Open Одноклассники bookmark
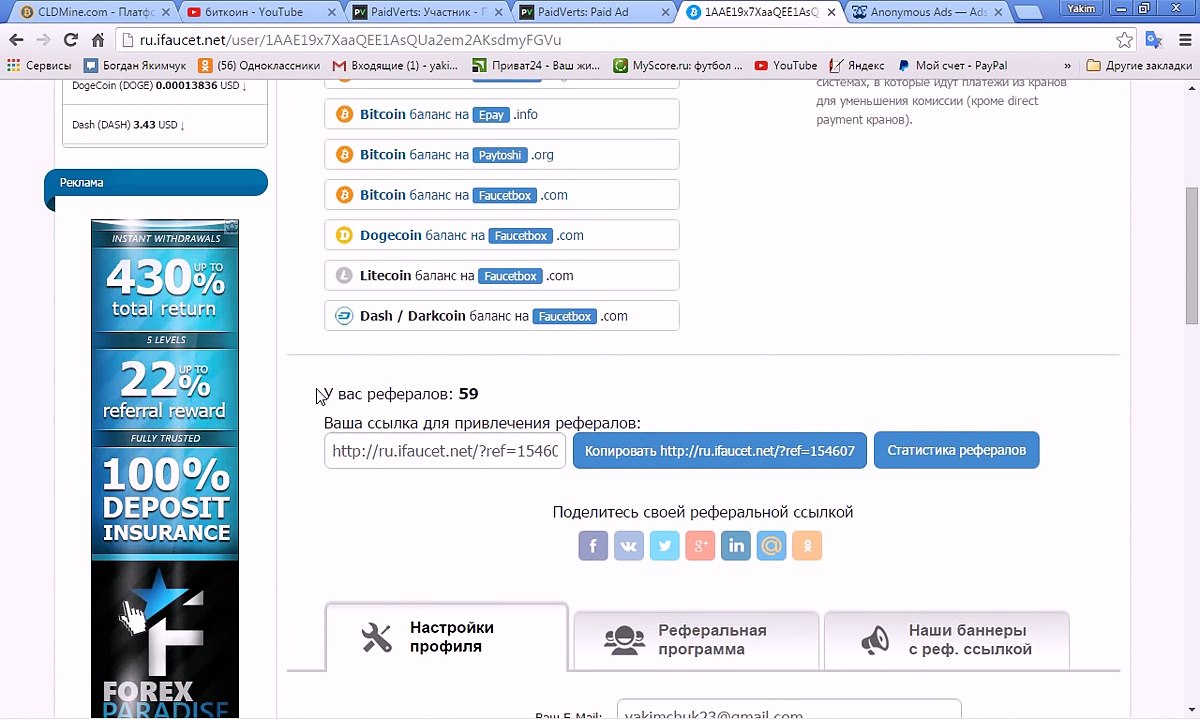 click(x=259, y=65)
